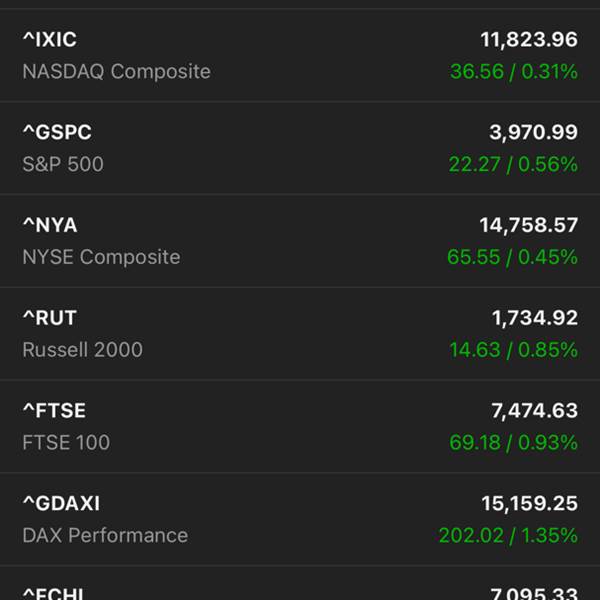Click FTSE 100 price 7,474.63

pos(534,410)
